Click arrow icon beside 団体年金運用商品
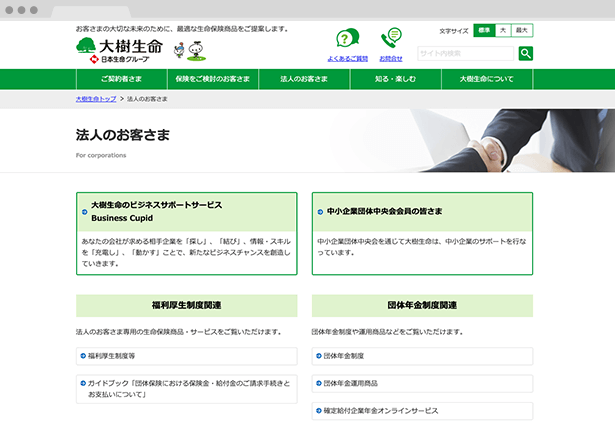 319,383
